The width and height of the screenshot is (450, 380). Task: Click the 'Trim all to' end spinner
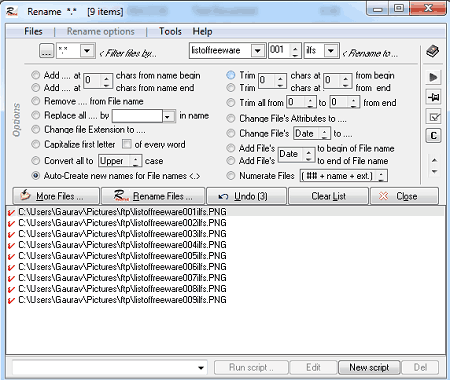[x=354, y=102]
